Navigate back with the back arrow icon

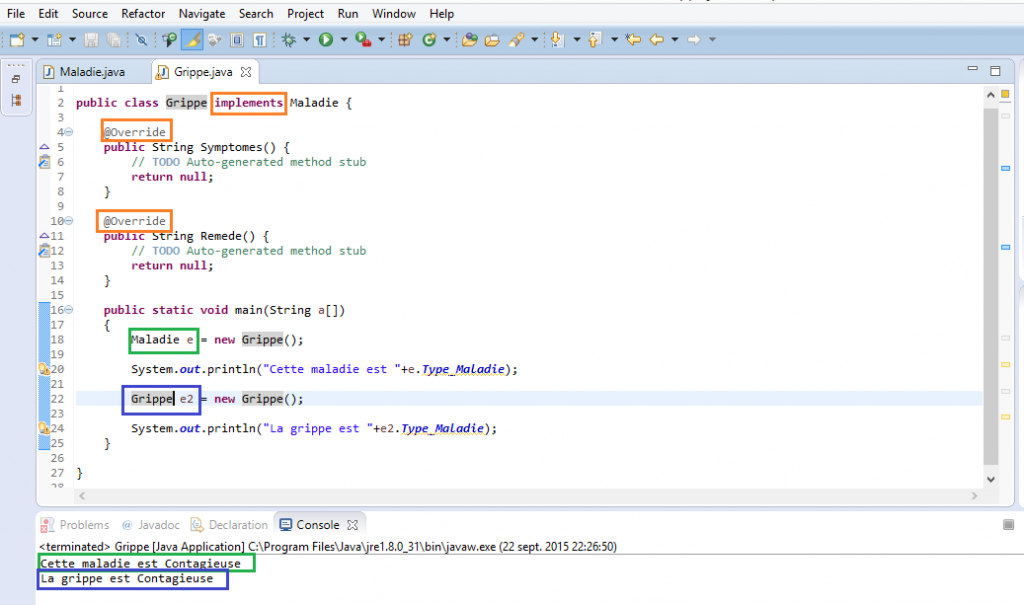pos(657,40)
